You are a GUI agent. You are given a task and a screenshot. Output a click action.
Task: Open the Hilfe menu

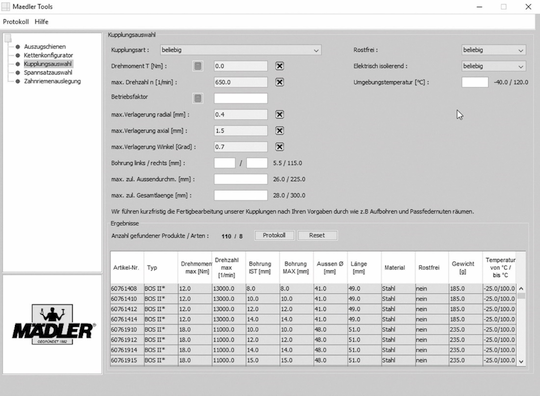coord(41,22)
